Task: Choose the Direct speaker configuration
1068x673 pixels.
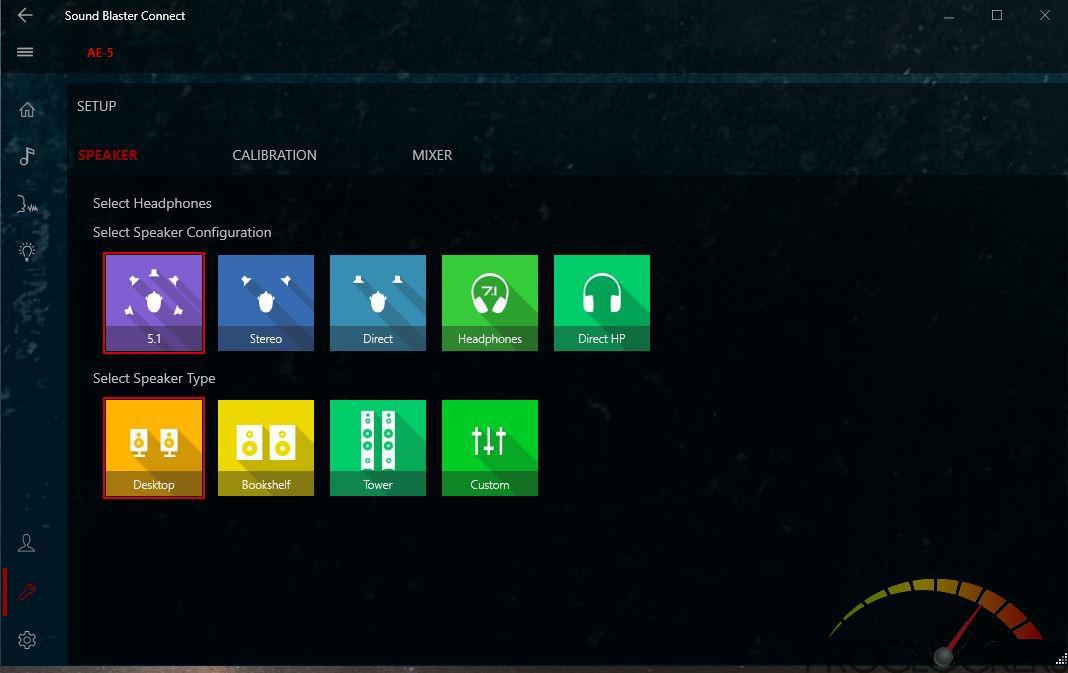Action: 378,303
